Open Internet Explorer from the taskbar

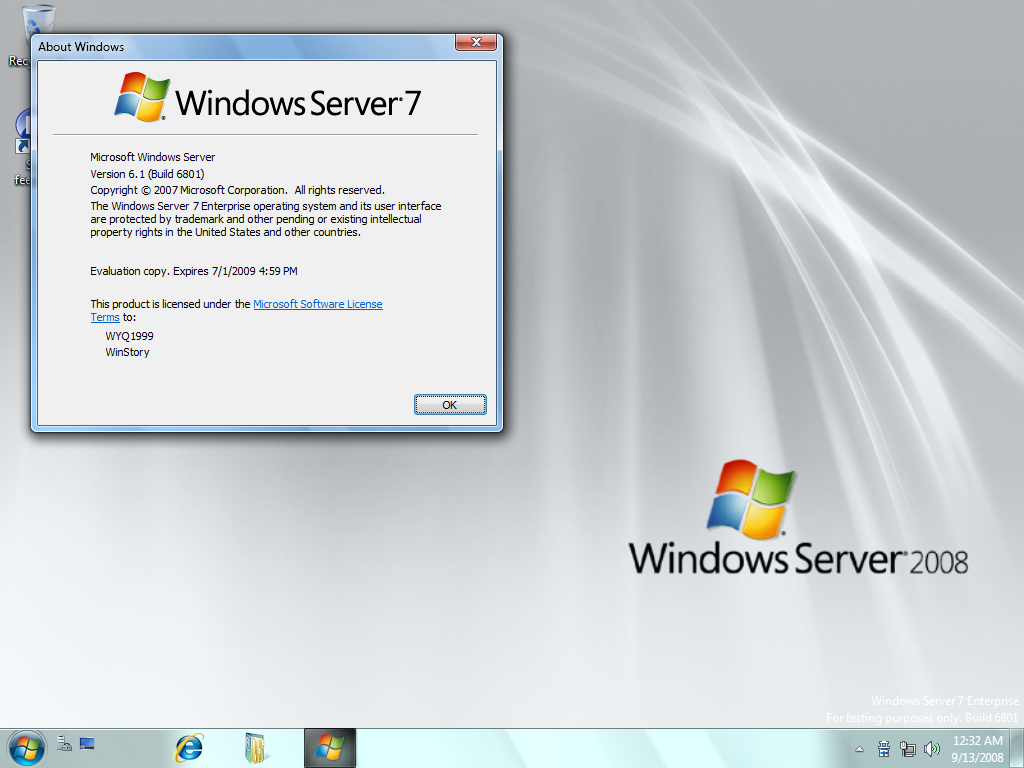point(189,748)
